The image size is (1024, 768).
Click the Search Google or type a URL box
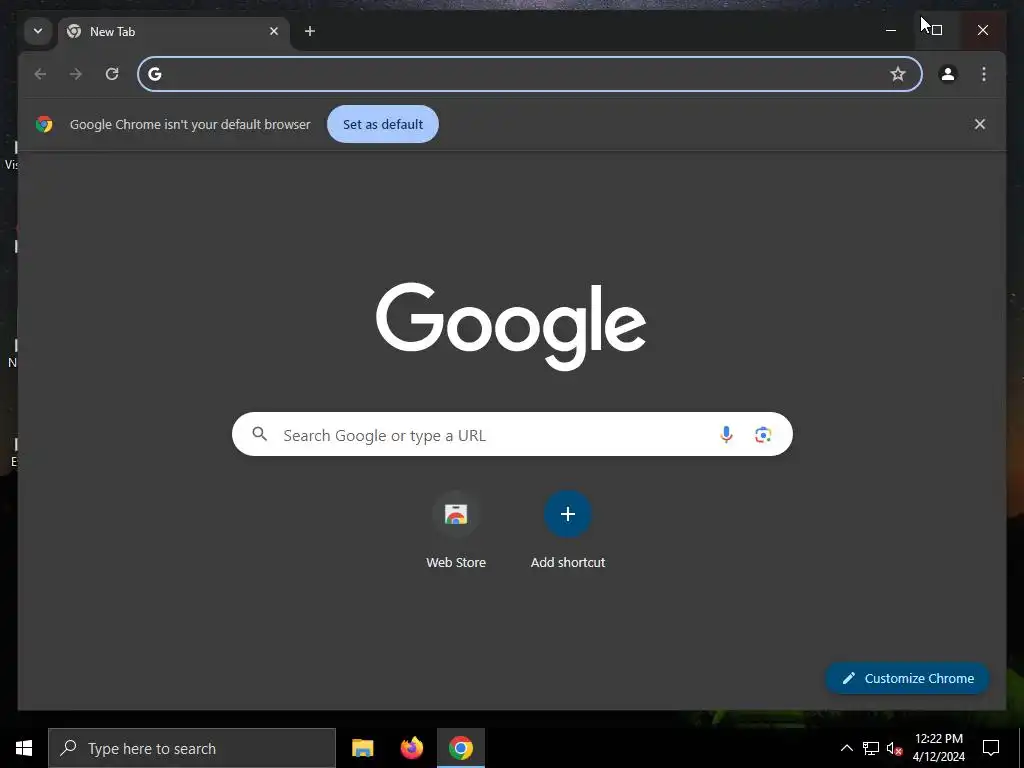(512, 434)
